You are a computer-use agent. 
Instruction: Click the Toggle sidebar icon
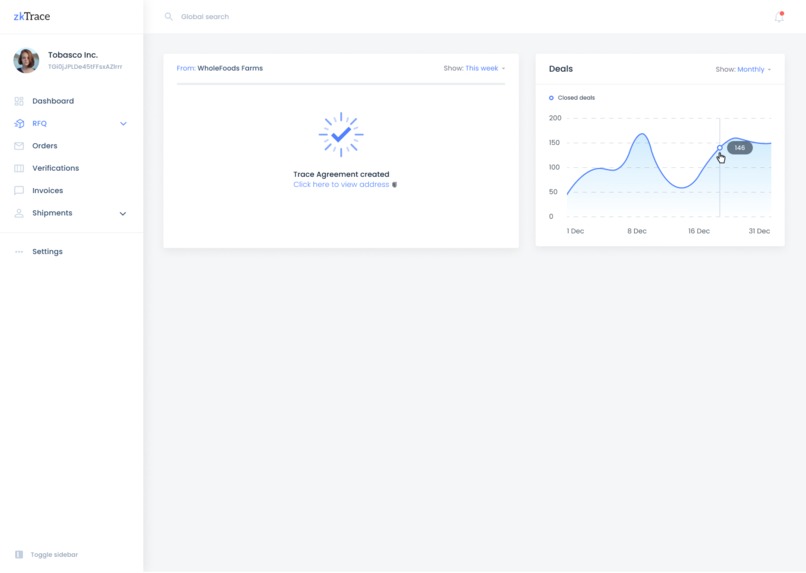coord(19,554)
